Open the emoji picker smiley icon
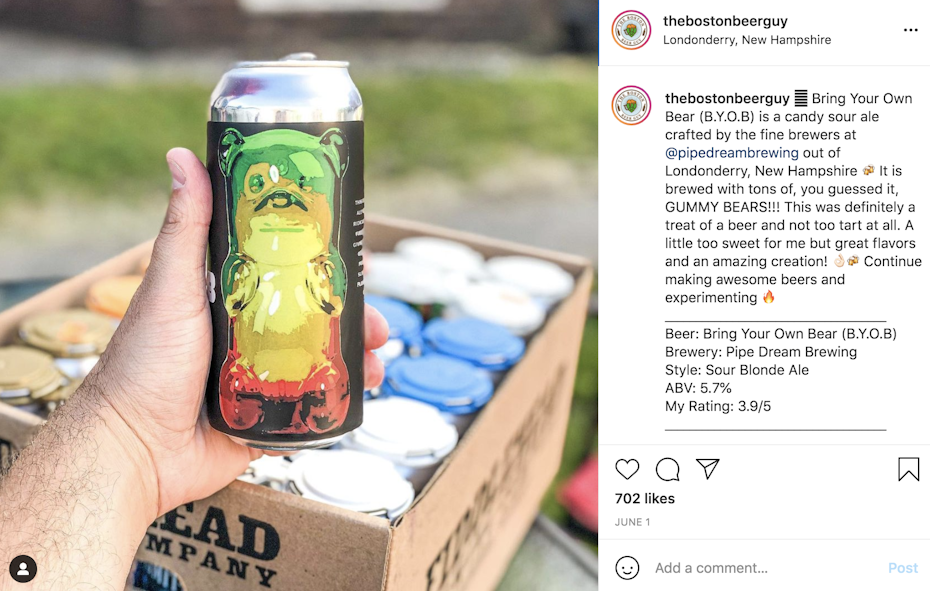 (627, 568)
